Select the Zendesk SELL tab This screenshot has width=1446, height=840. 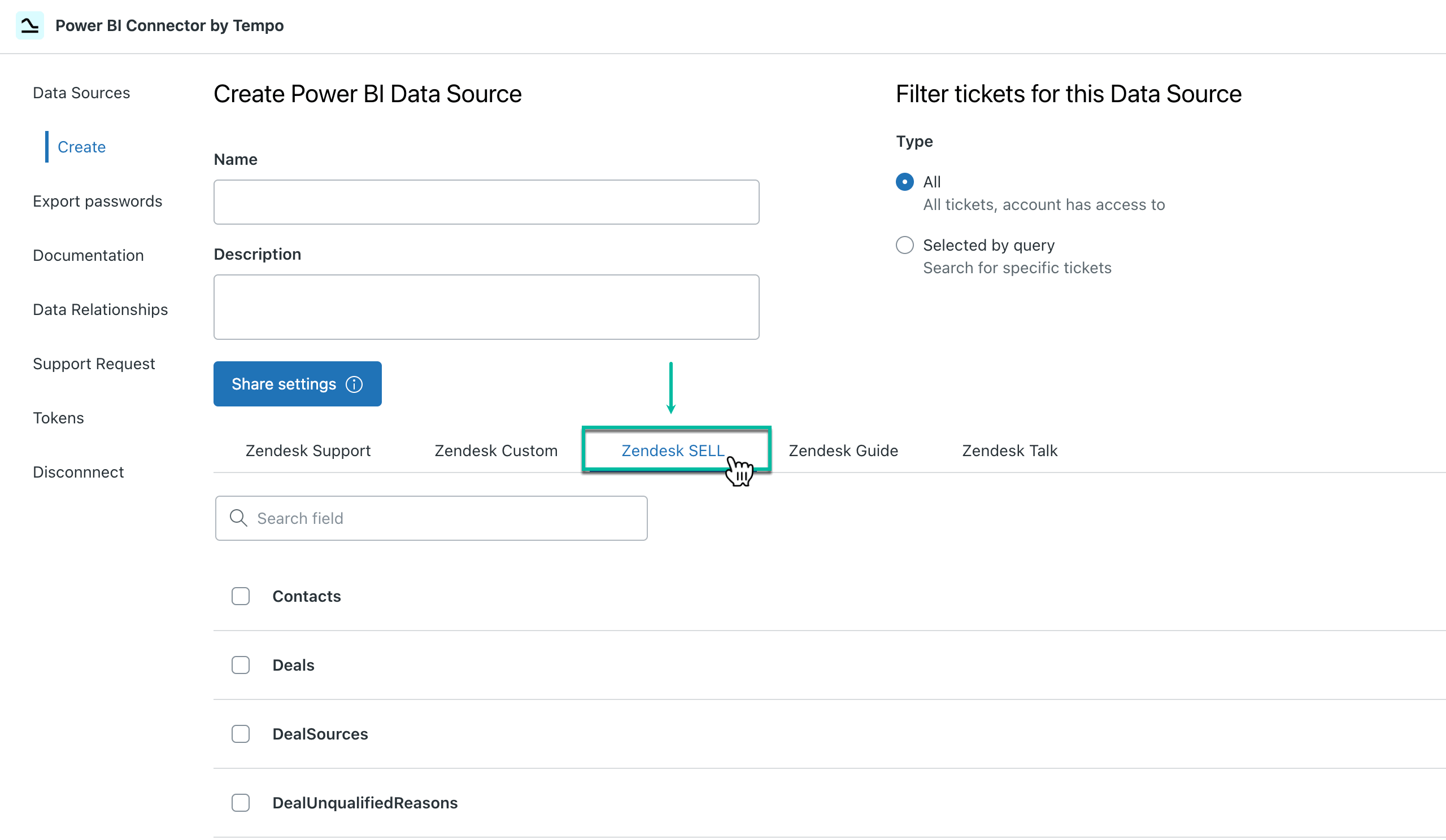coord(673,450)
